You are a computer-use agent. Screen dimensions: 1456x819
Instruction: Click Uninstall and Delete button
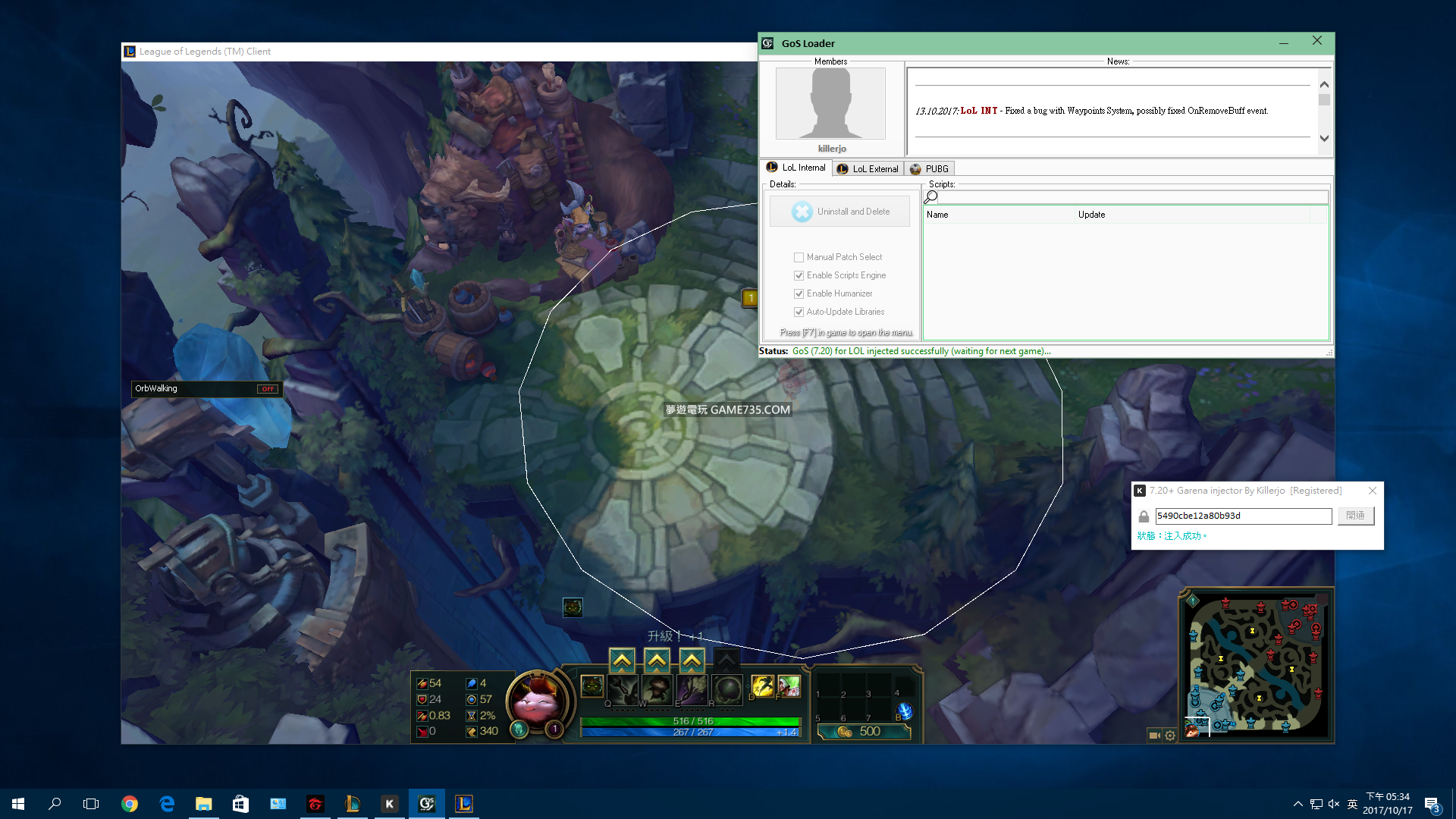click(839, 212)
